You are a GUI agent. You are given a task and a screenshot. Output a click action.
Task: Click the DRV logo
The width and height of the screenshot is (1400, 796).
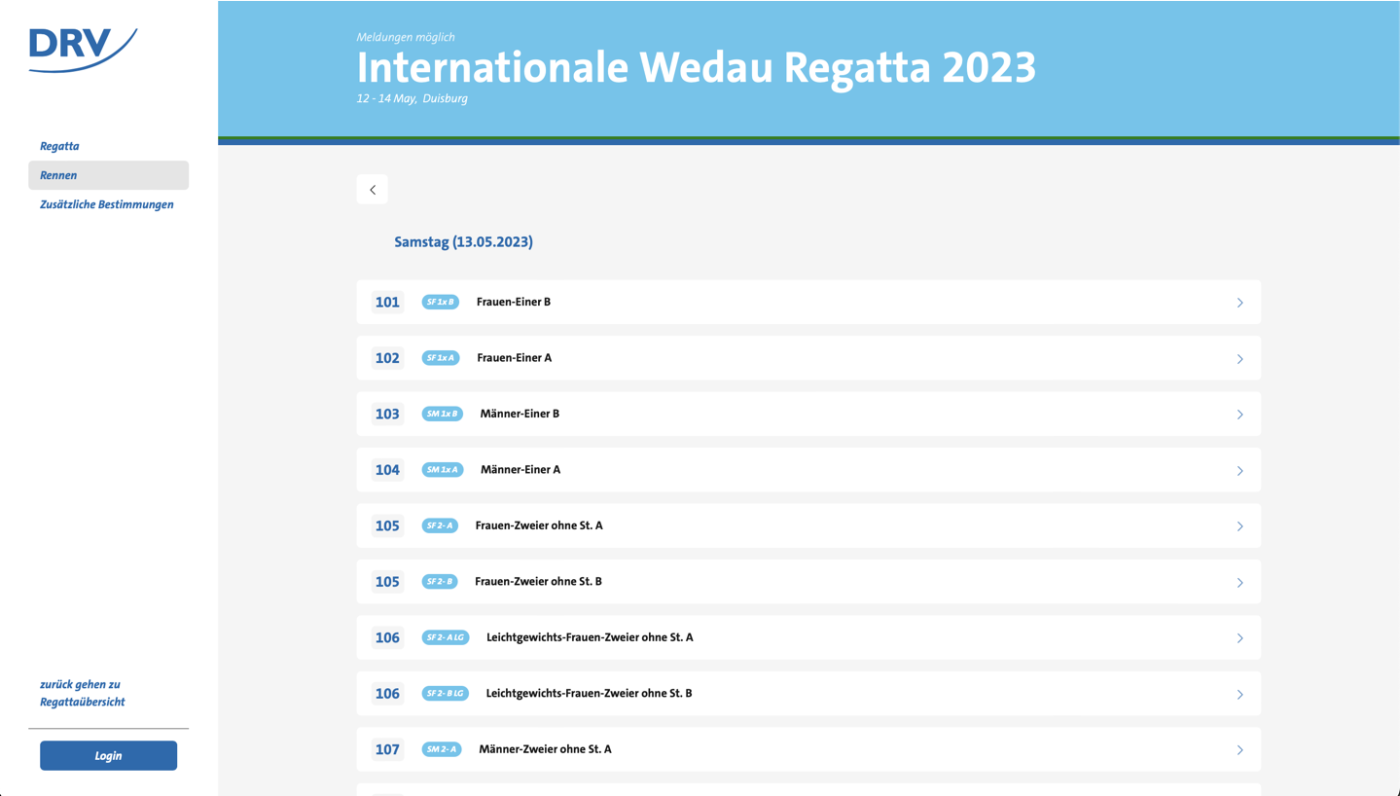click(x=83, y=49)
